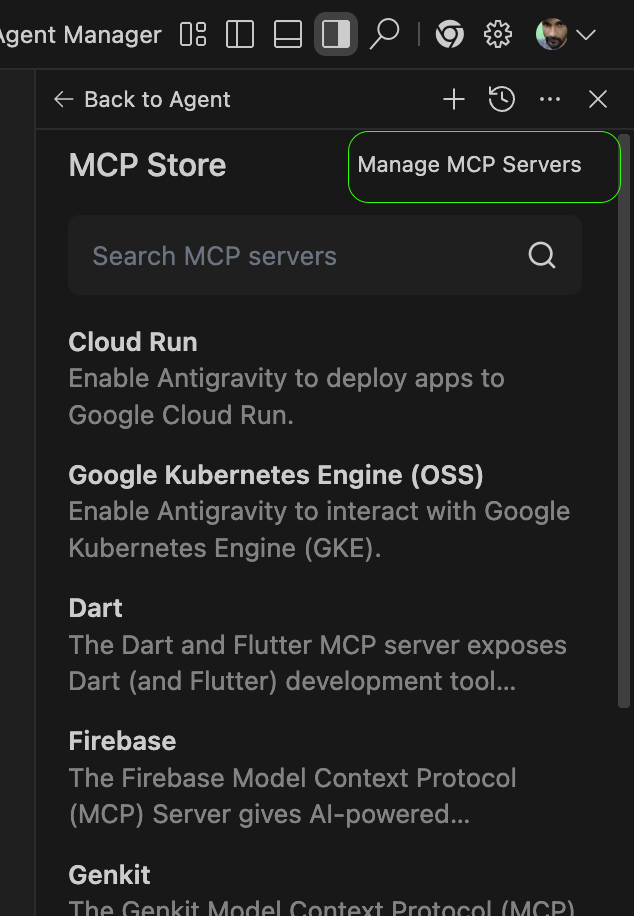Open the Google Kubernetes Engine (OSS) entry
Screen dimensions: 634x916
(276, 475)
